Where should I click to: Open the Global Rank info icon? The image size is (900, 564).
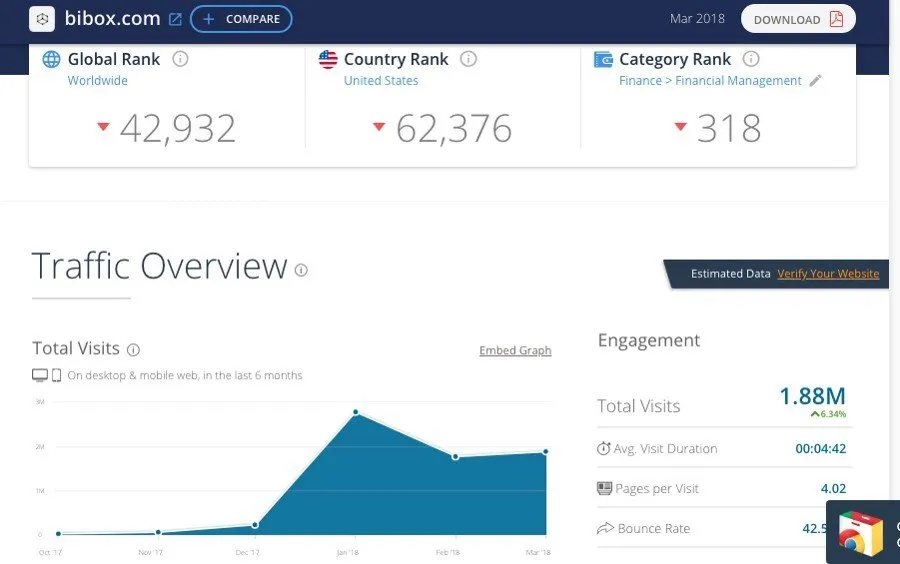(180, 59)
